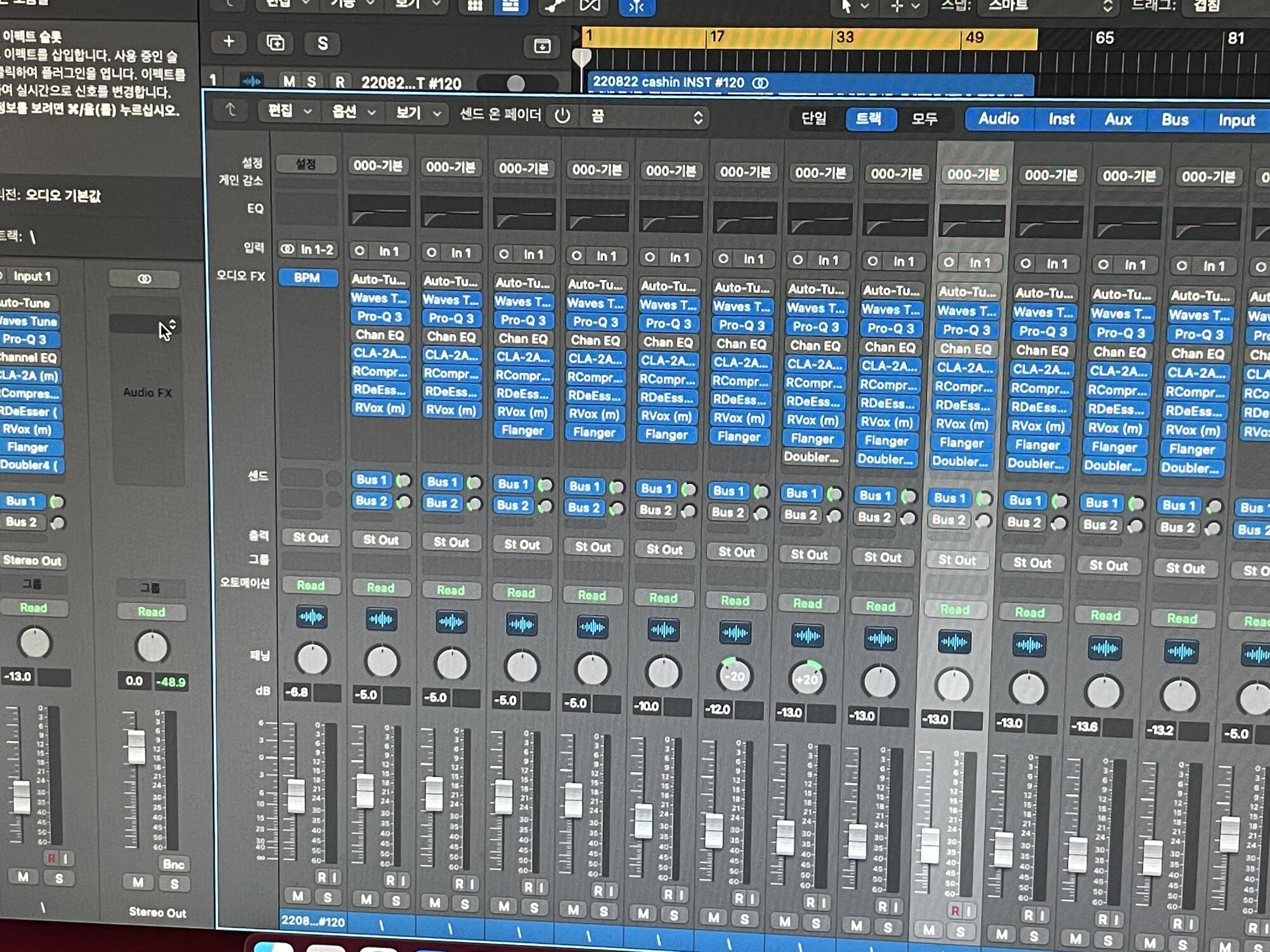
Task: Click the BPM plugin slot
Action: click(307, 277)
